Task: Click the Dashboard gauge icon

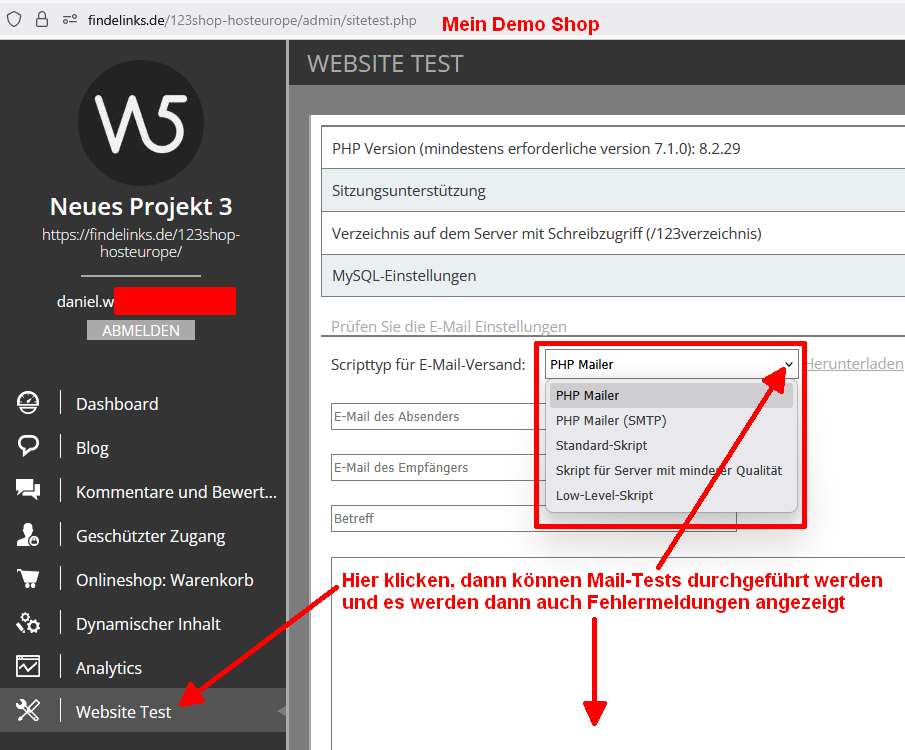Action: 28,404
